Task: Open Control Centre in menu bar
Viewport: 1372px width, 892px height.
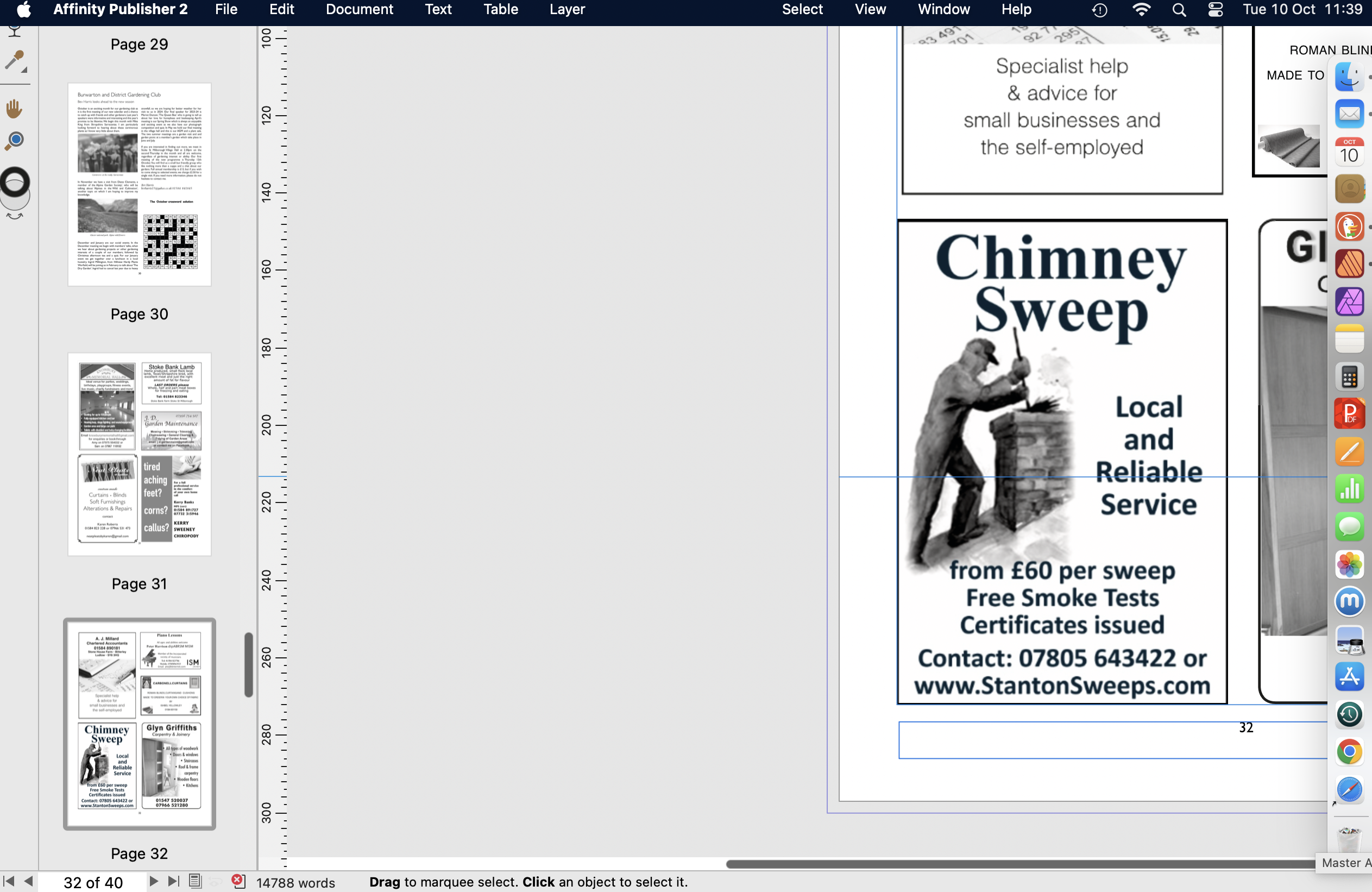Action: [1215, 10]
